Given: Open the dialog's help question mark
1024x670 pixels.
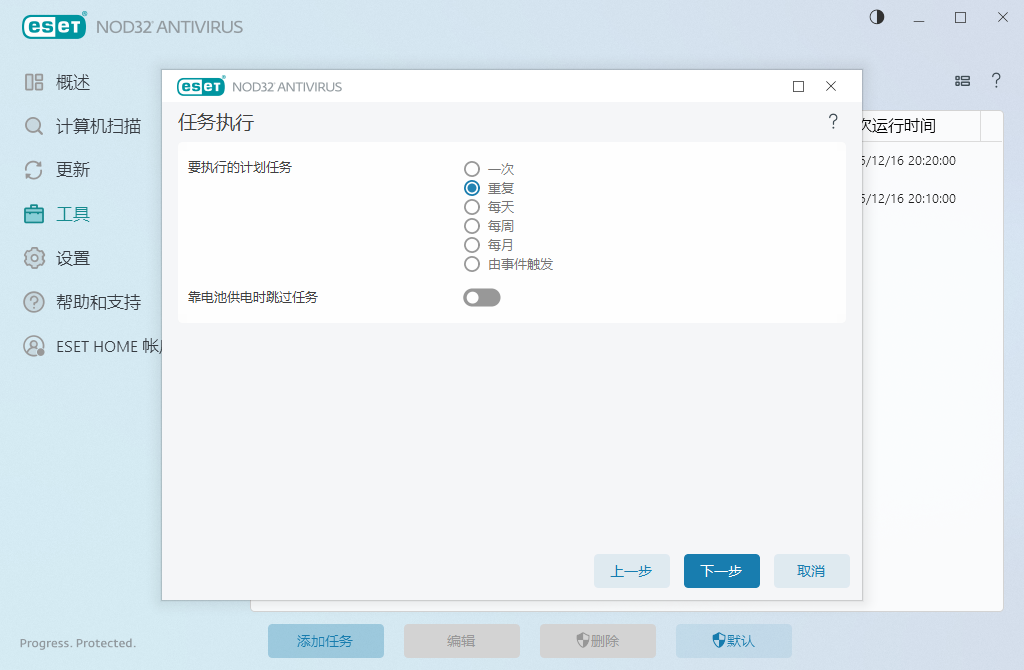Looking at the screenshot, I should (833, 122).
